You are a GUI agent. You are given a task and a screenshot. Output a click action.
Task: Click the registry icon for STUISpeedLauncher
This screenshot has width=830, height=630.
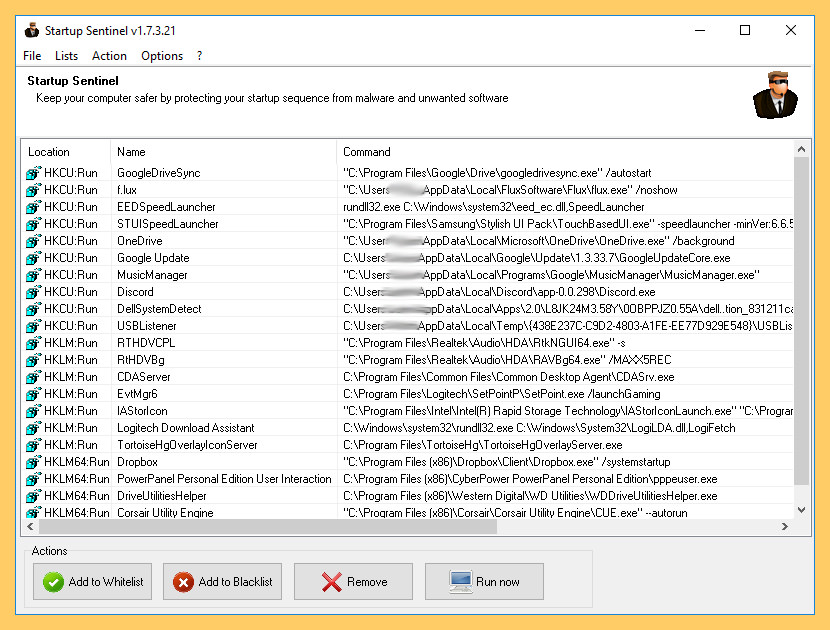click(x=33, y=223)
